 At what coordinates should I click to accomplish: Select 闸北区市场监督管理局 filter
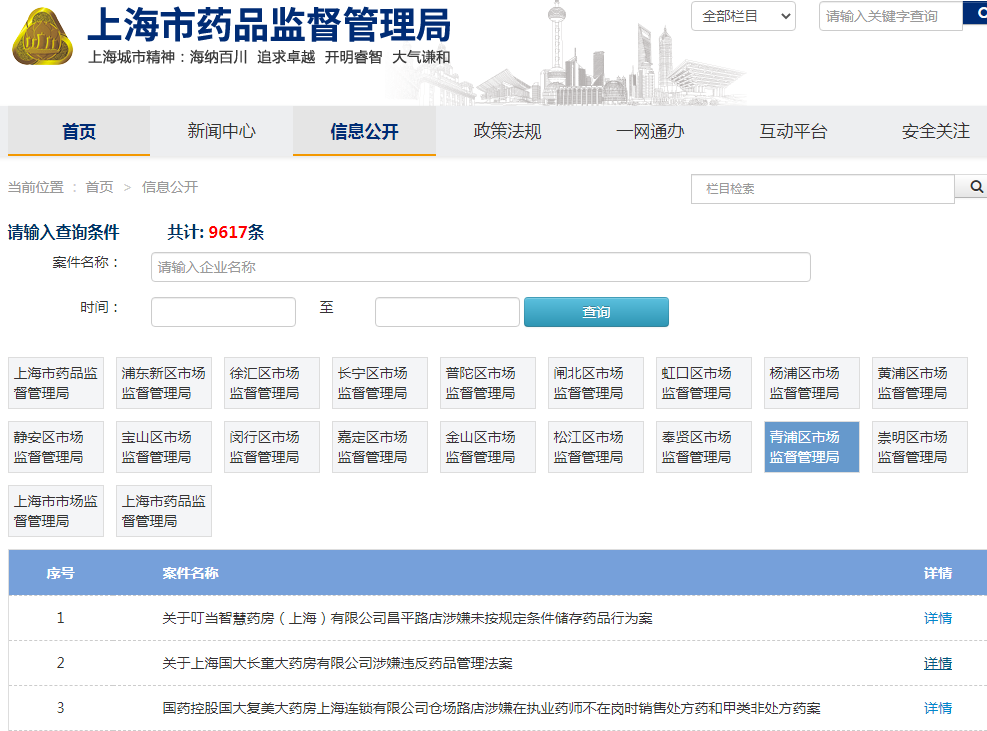tap(596, 383)
